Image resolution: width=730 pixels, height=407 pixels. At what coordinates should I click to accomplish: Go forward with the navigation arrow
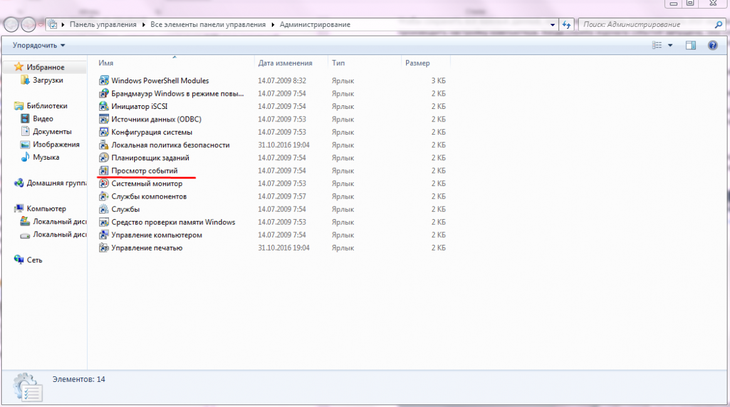[28, 24]
